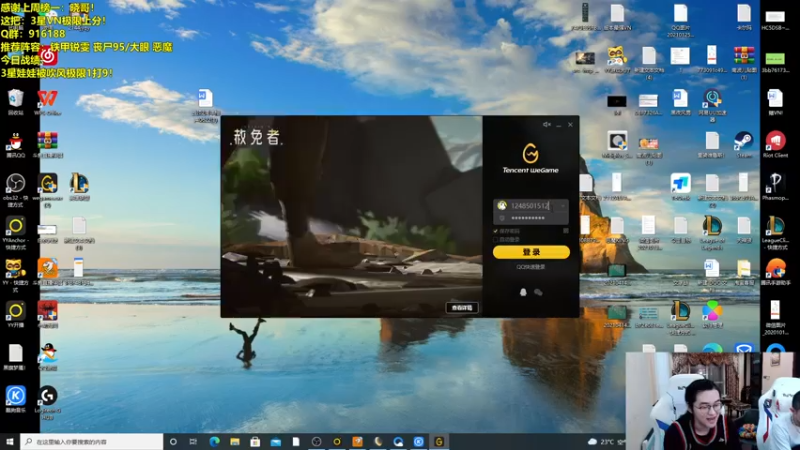Click the Tencent WeGame logo
Screen dimensions: 800x450
[531, 159]
